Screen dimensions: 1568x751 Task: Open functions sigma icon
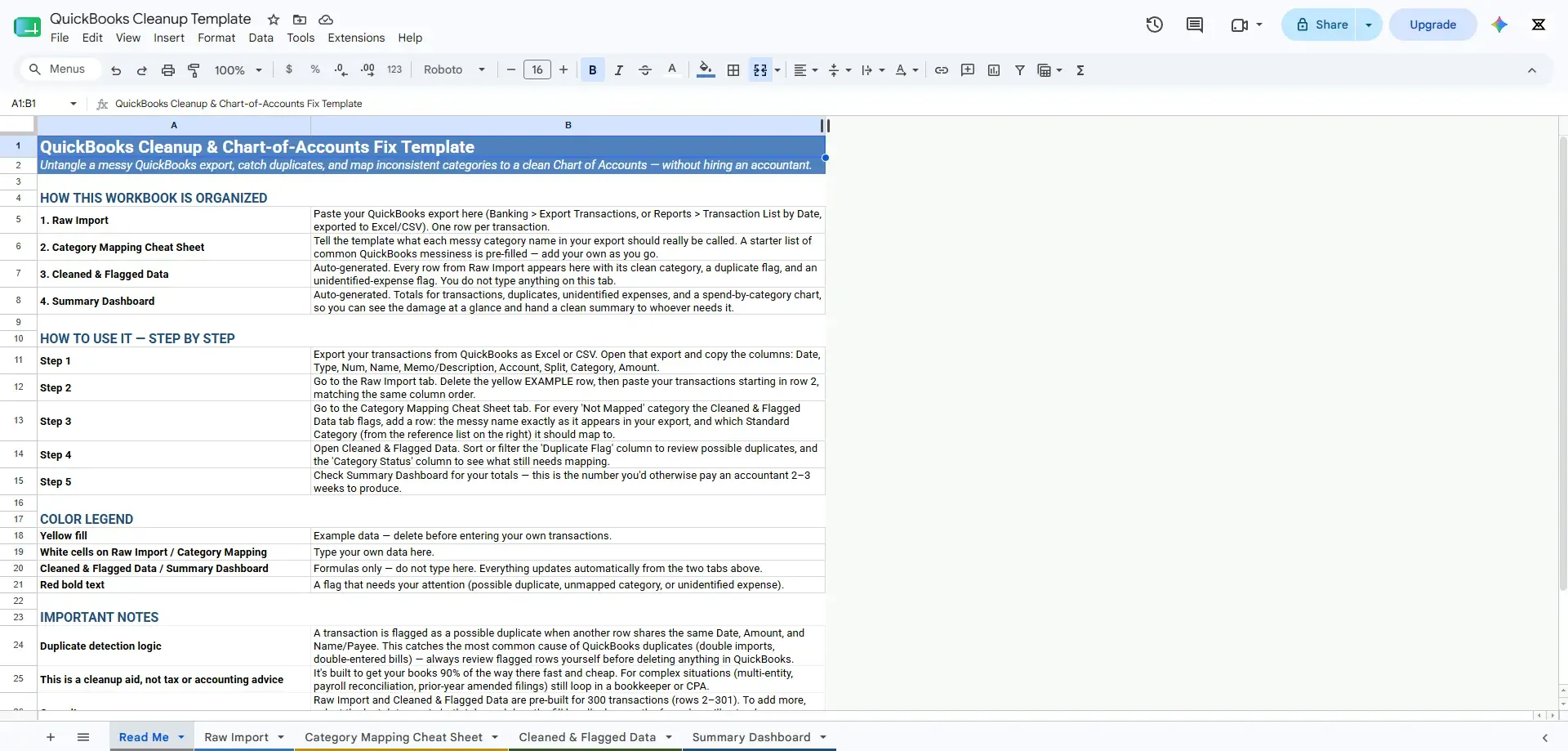(1080, 70)
